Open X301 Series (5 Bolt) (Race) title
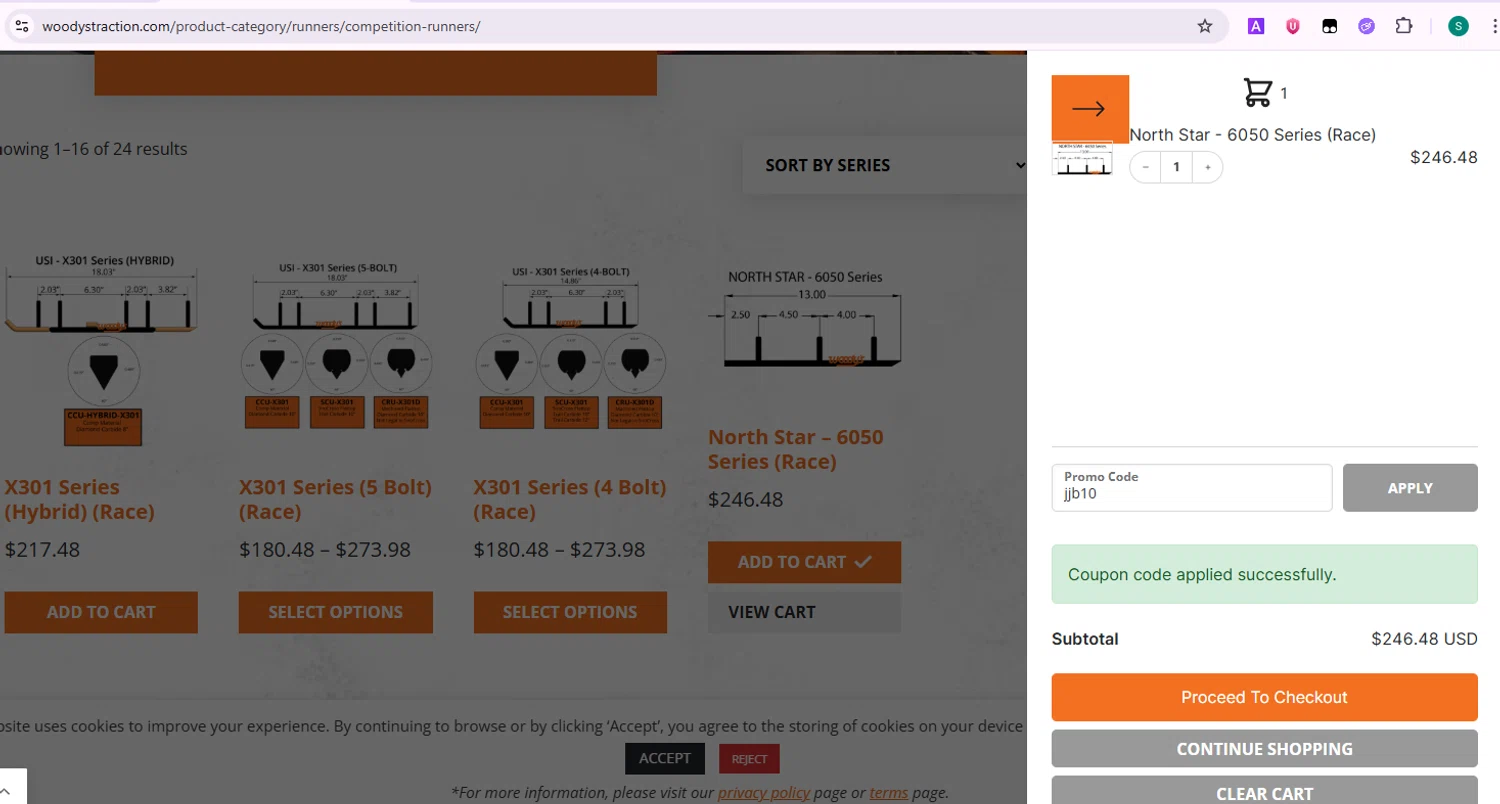Image resolution: width=1500 pixels, height=804 pixels. 336,499
